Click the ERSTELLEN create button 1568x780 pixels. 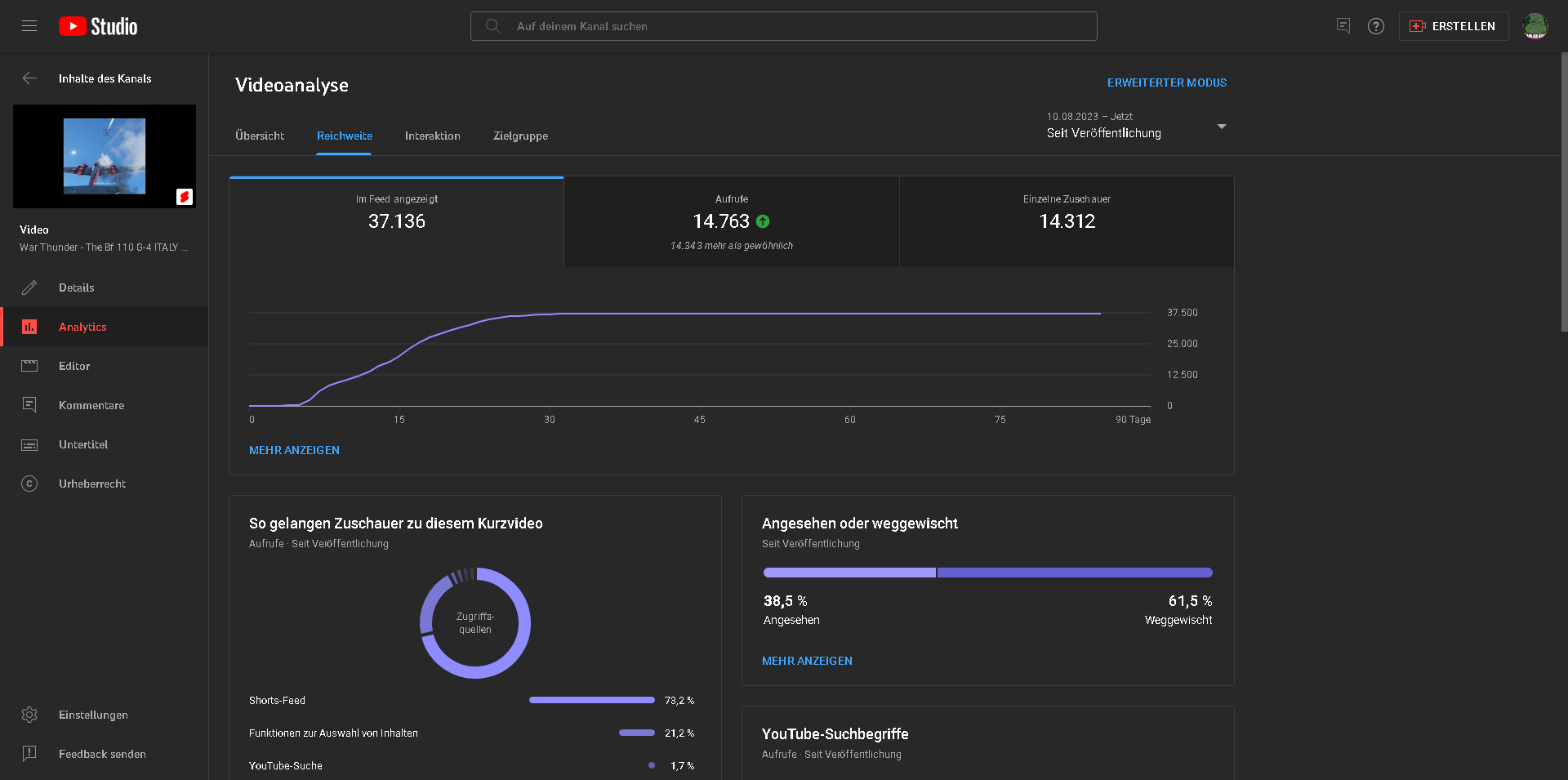pyautogui.click(x=1453, y=26)
